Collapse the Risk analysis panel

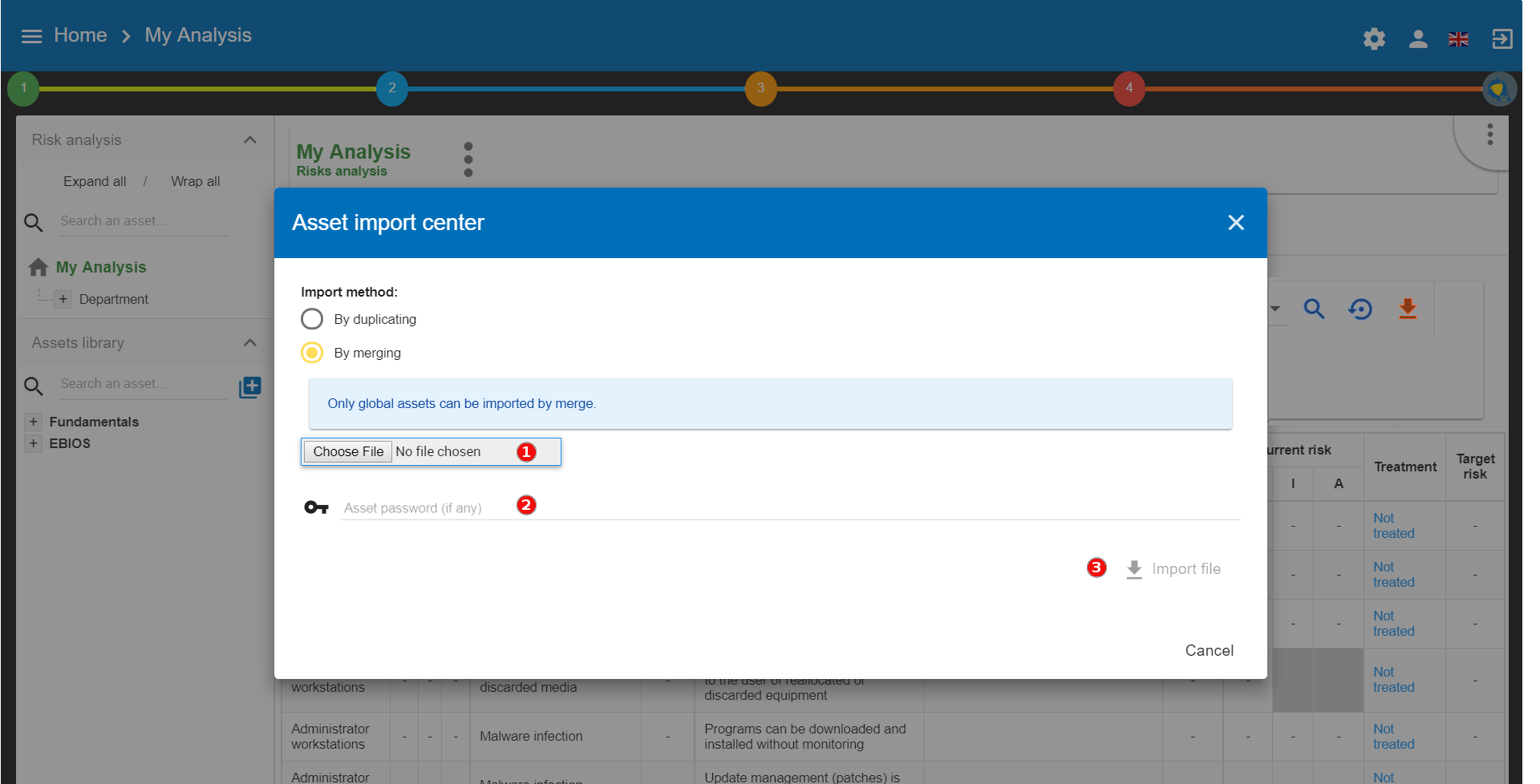pos(250,140)
